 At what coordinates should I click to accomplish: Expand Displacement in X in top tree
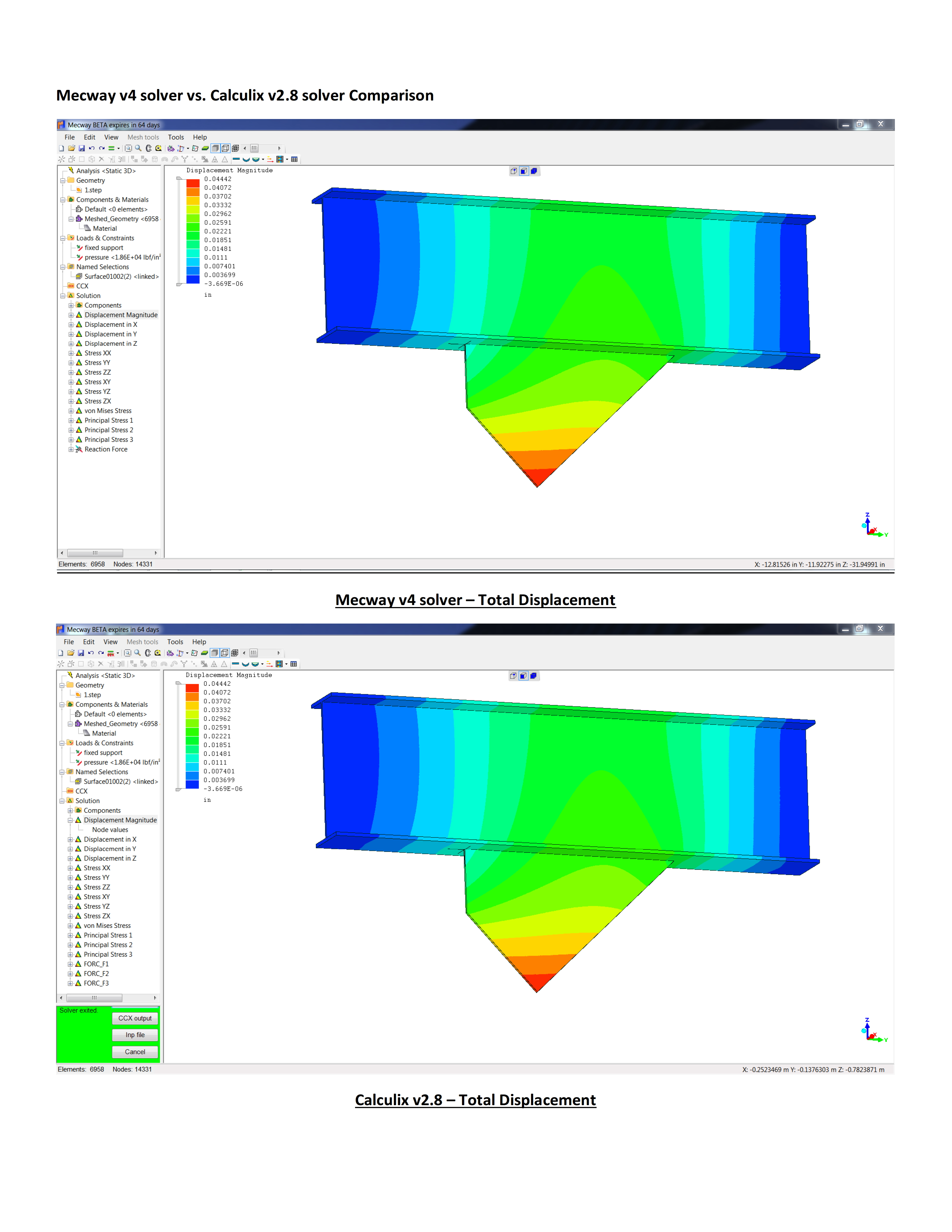point(71,325)
